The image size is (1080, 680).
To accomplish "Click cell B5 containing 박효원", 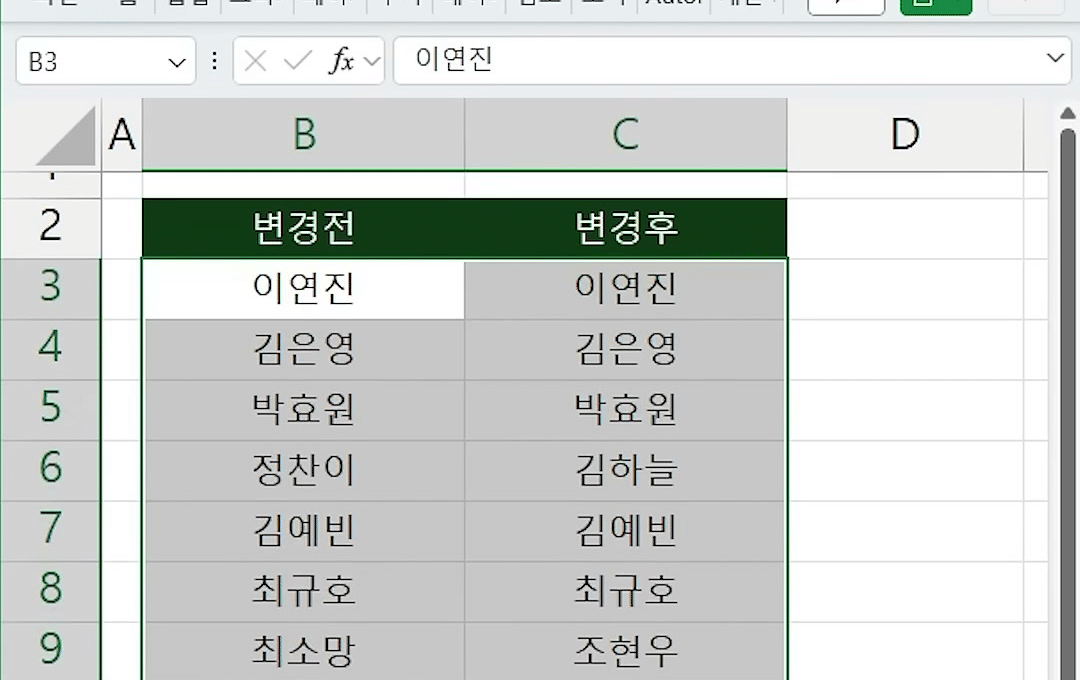I will coord(304,410).
